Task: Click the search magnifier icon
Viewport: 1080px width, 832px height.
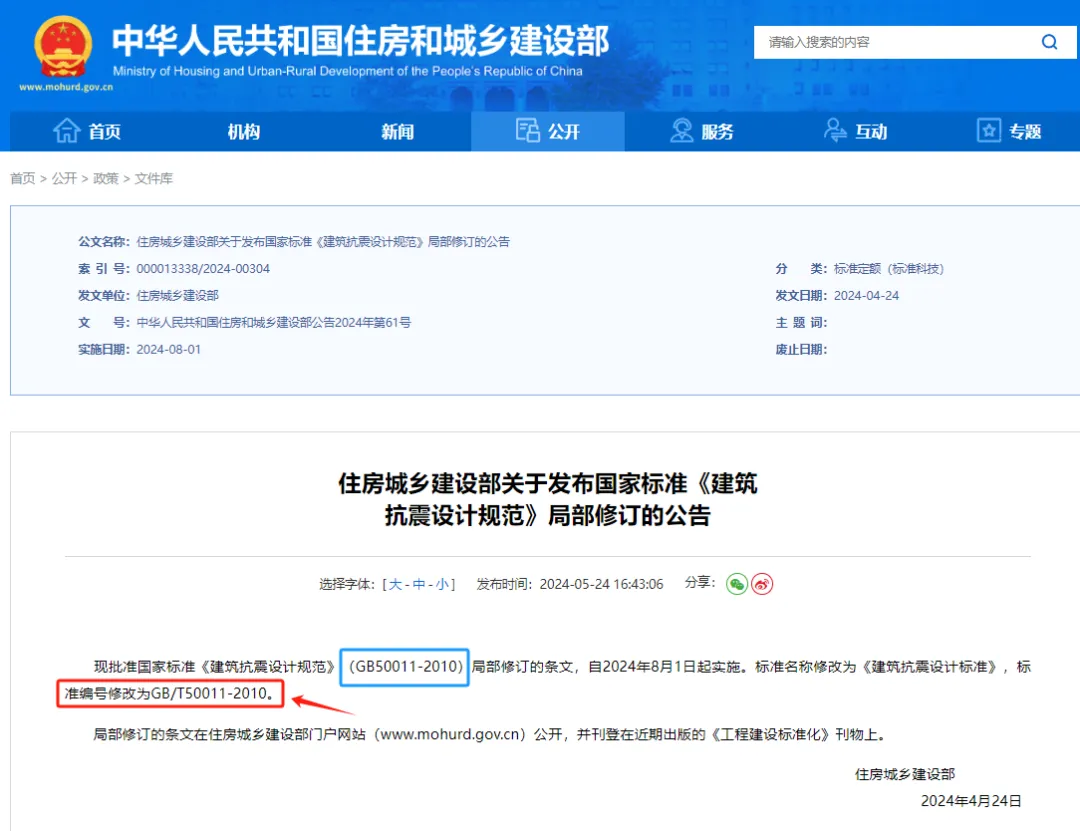Action: click(x=1049, y=42)
